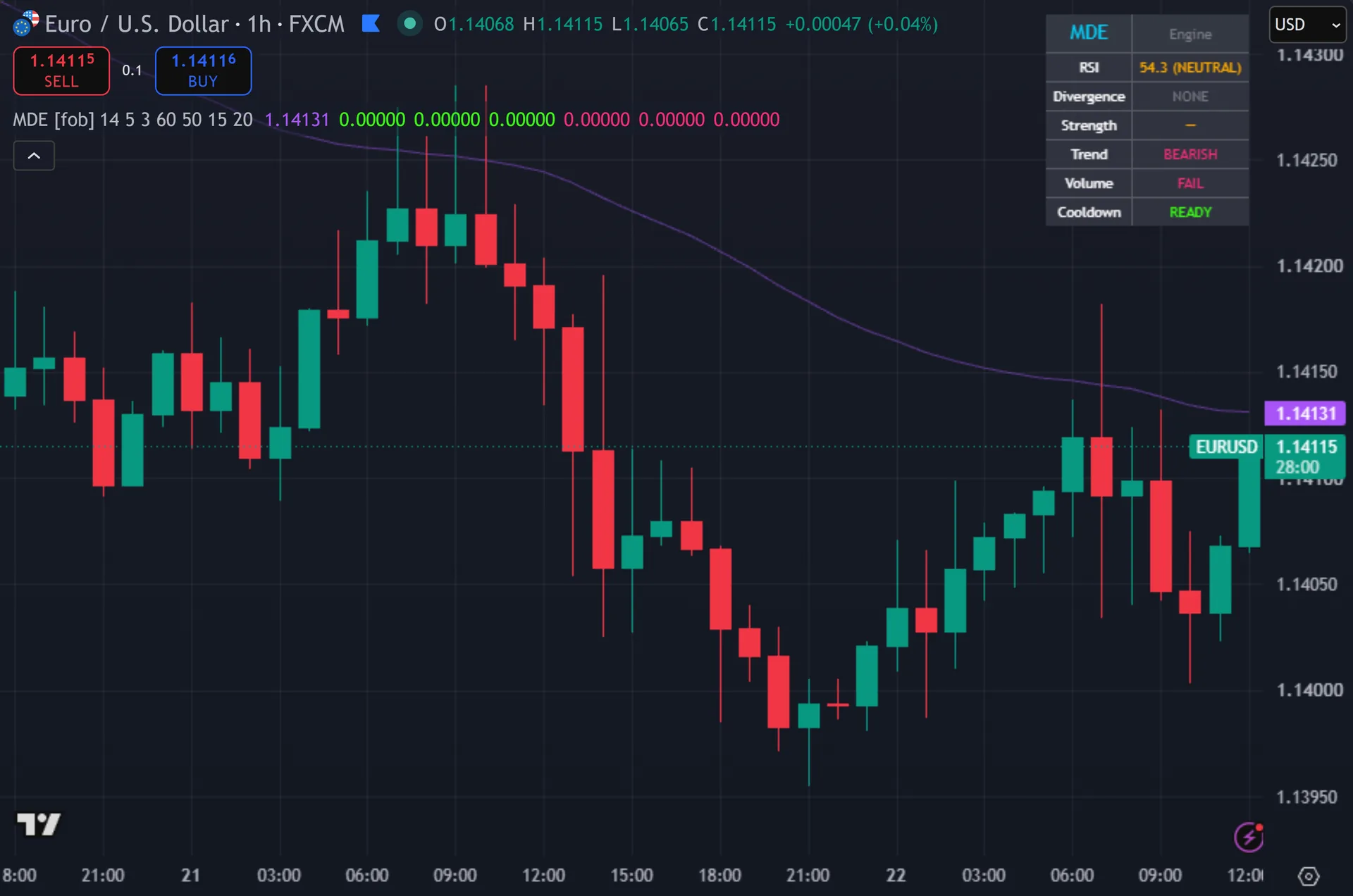Click the Engine header cell

(1190, 34)
